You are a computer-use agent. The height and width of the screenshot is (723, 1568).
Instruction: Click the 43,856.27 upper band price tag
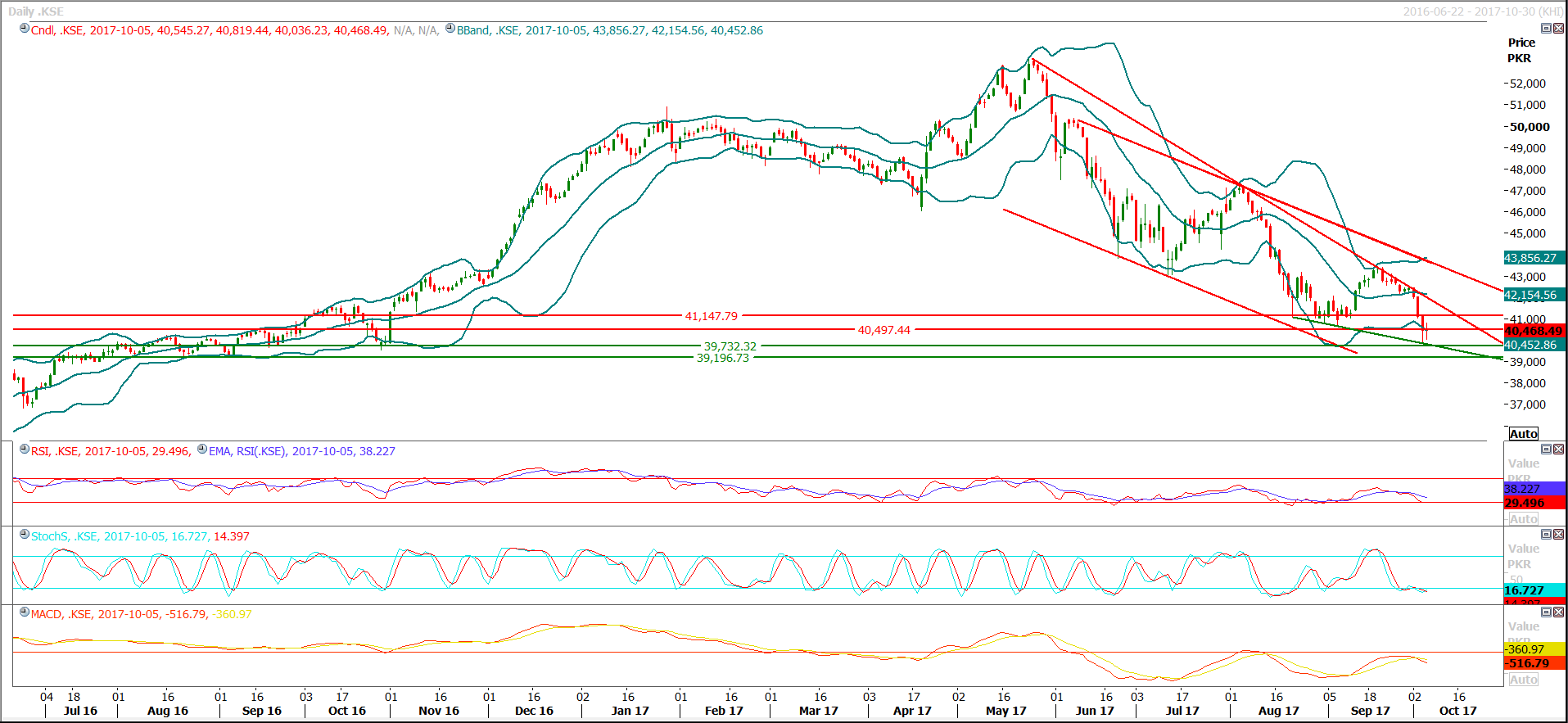(x=1534, y=258)
